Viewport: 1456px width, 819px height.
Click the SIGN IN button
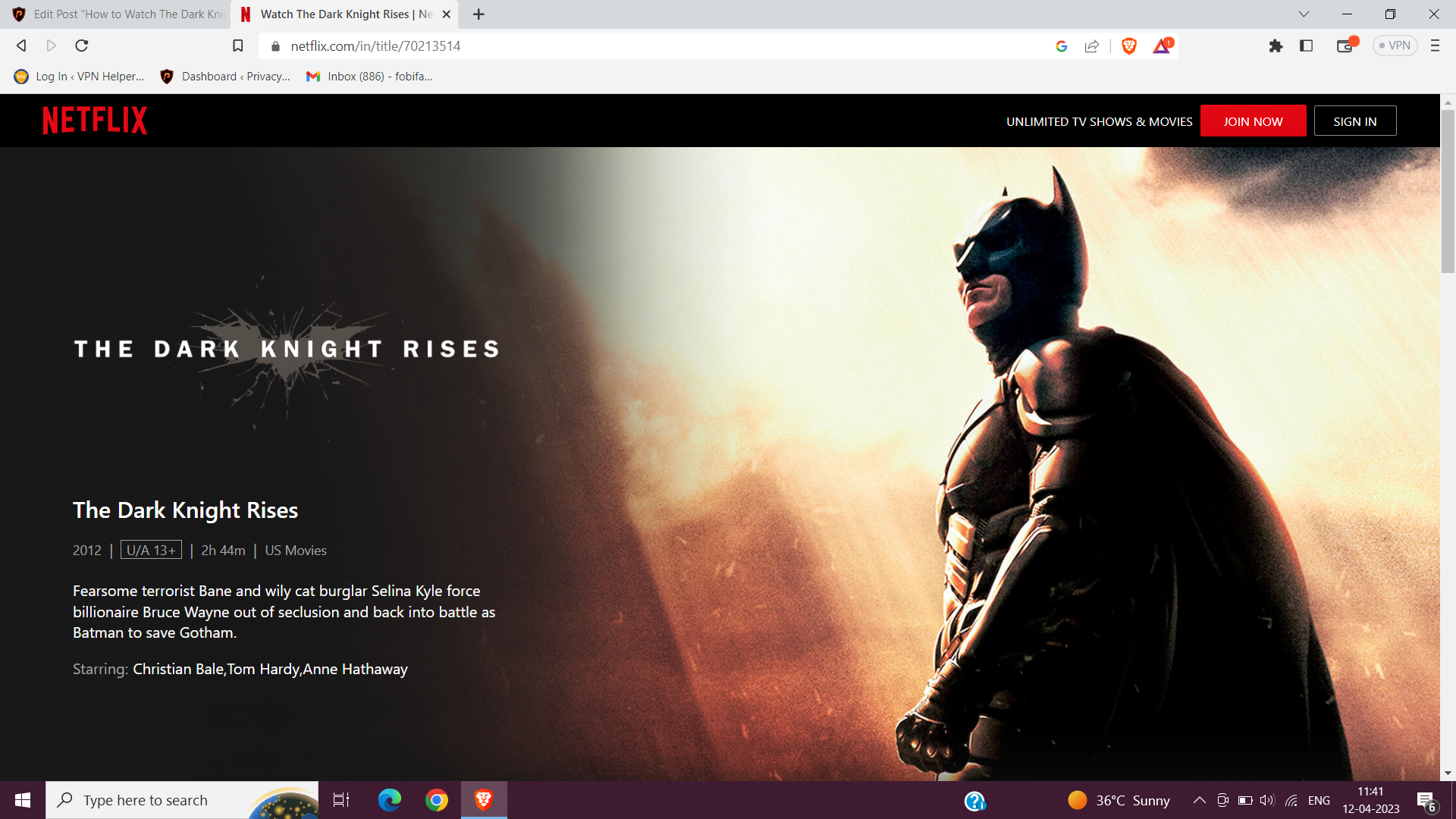click(x=1354, y=121)
